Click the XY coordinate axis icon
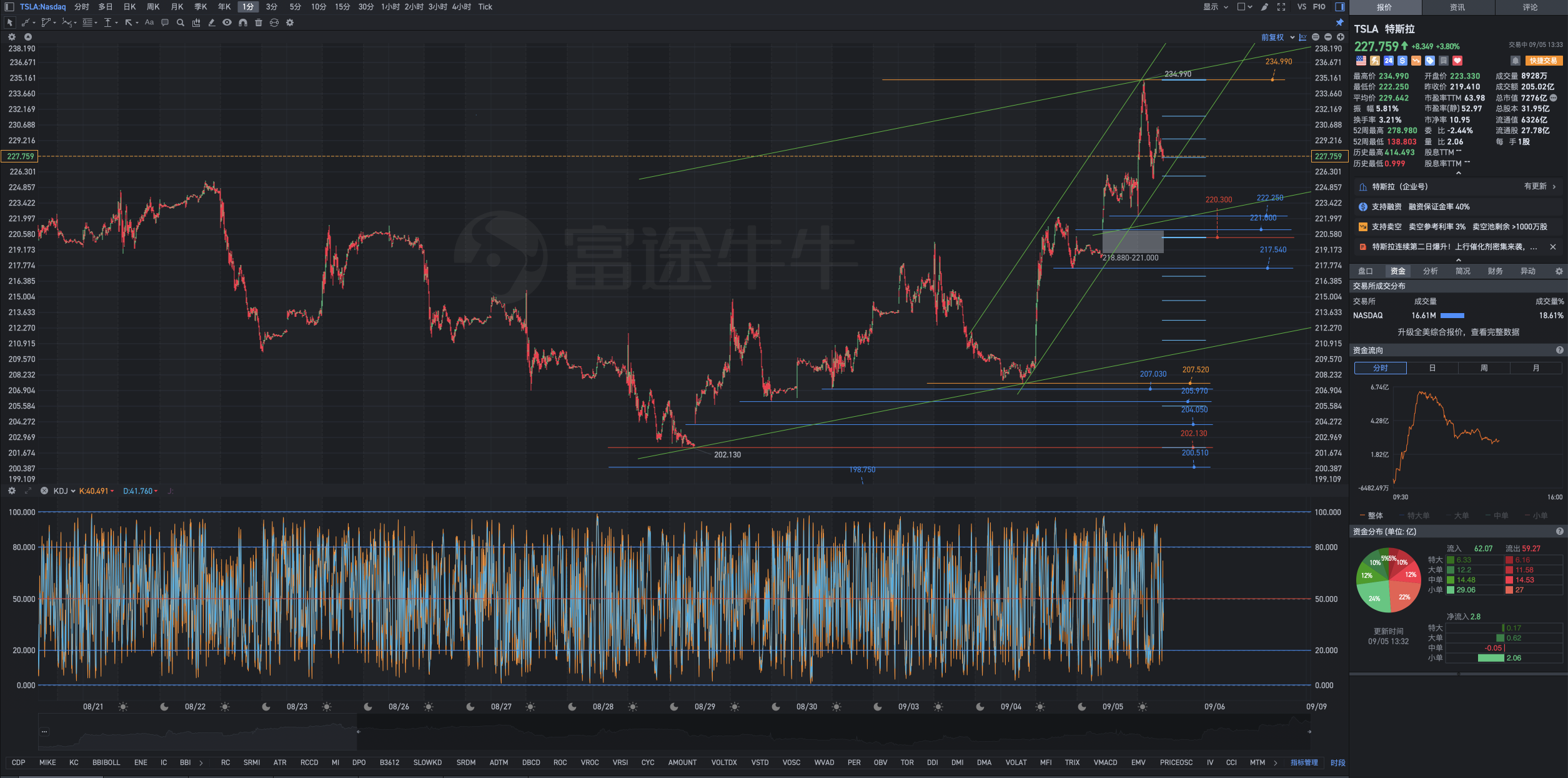1568x778 pixels. 1303,37
